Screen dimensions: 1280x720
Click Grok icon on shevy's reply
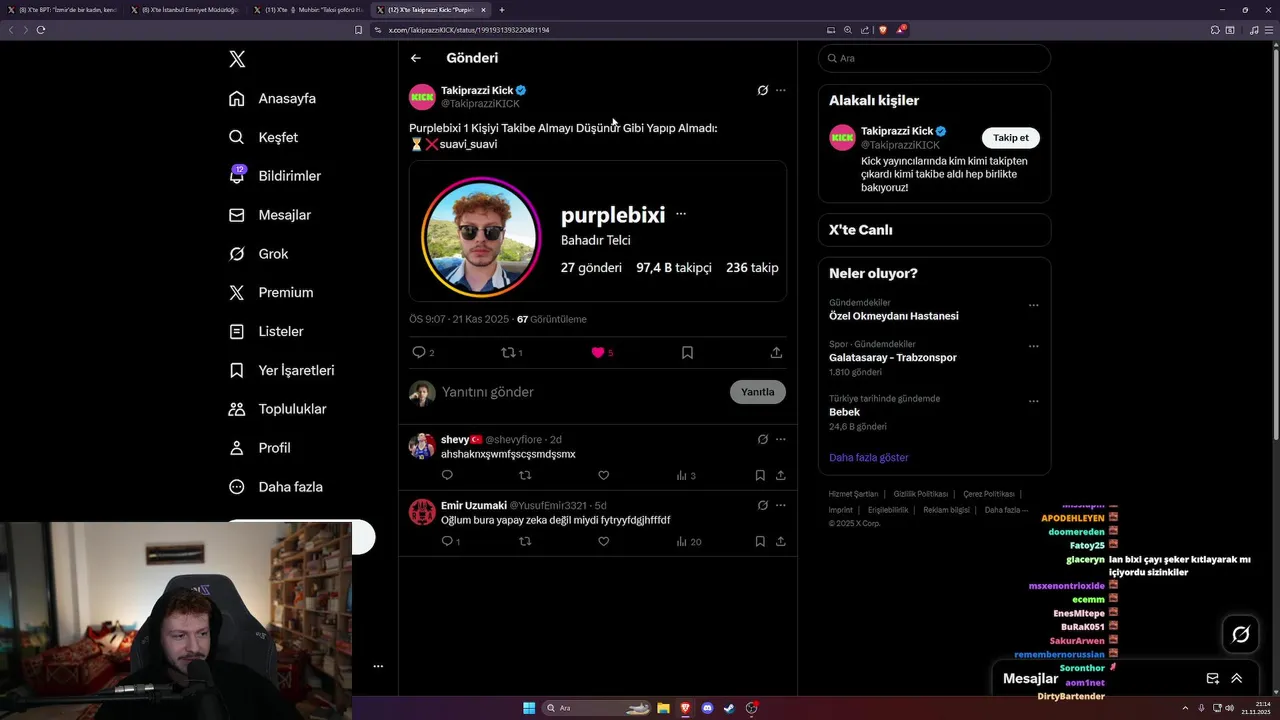pyautogui.click(x=763, y=439)
